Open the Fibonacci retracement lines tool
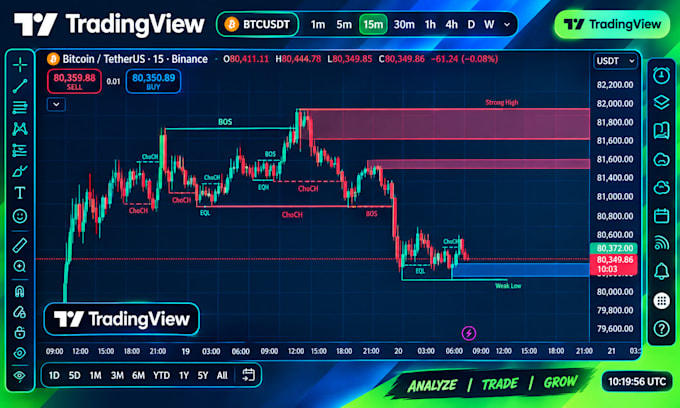 (20, 107)
